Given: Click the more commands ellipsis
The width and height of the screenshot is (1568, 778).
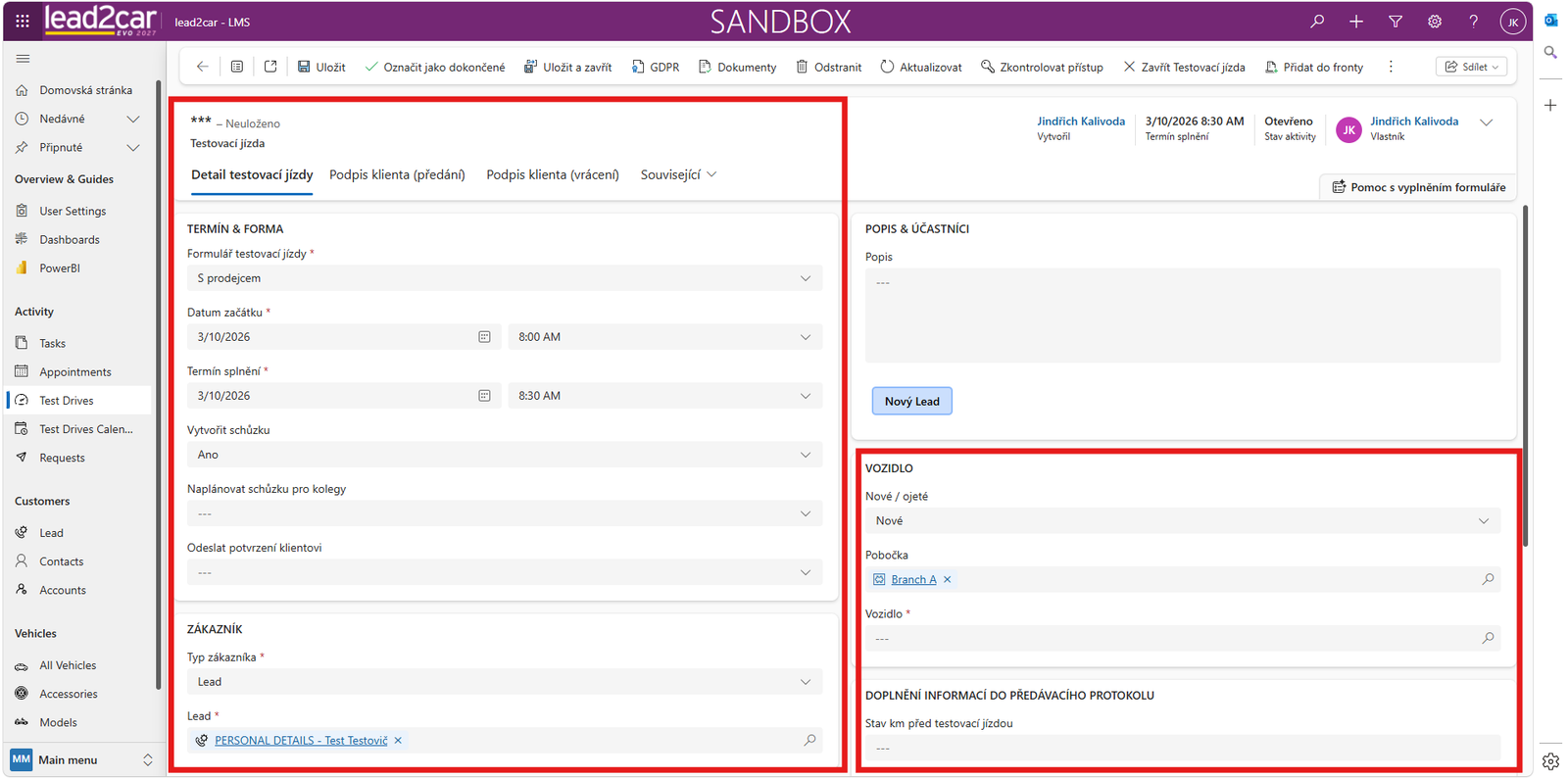Looking at the screenshot, I should [x=1391, y=67].
